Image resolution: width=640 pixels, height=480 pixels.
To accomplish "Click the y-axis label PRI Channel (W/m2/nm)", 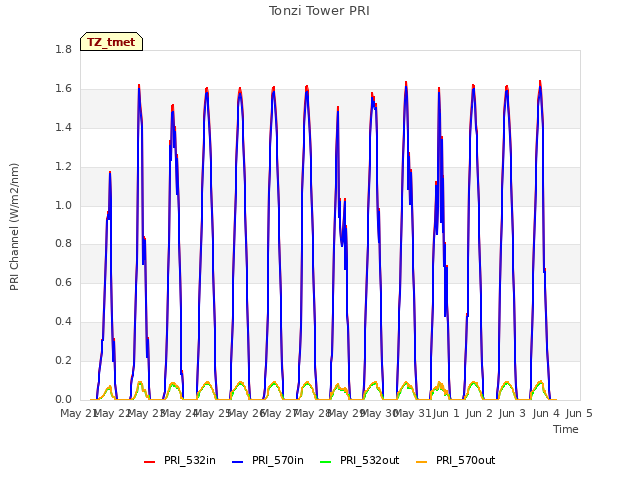I will click(x=14, y=227).
